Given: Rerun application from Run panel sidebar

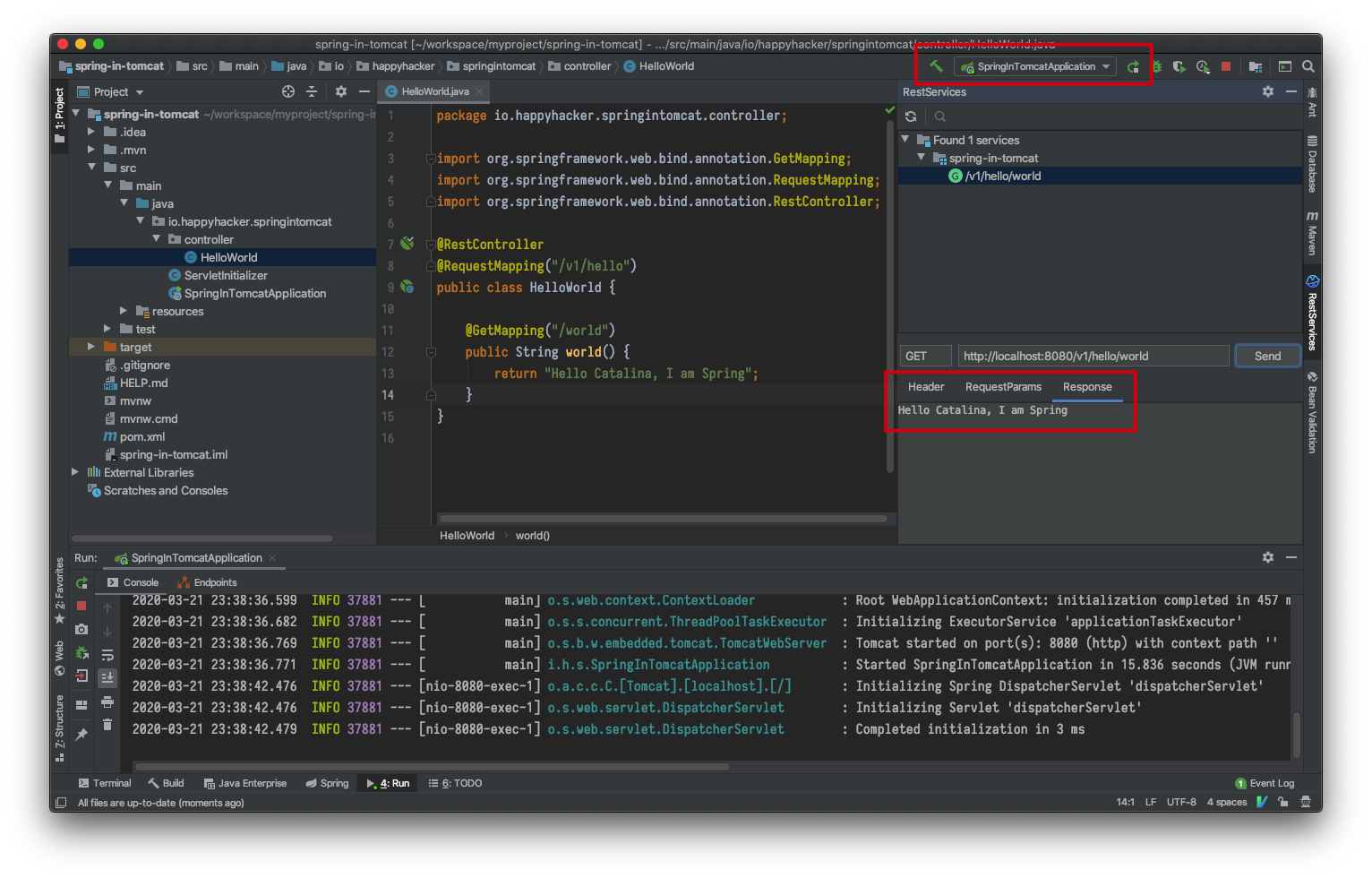Looking at the screenshot, I should (81, 583).
